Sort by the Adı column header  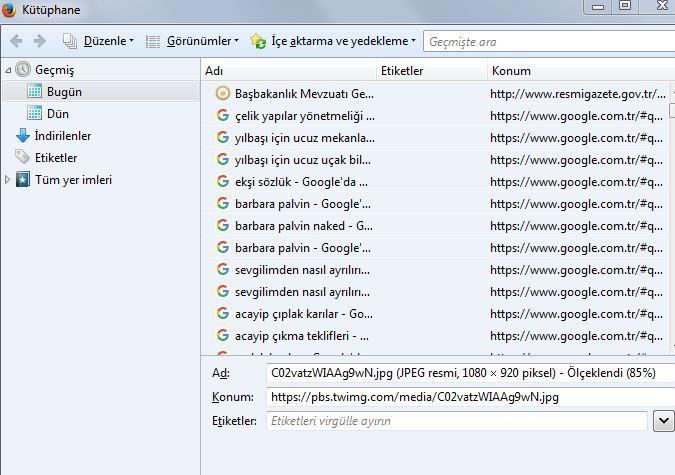289,71
